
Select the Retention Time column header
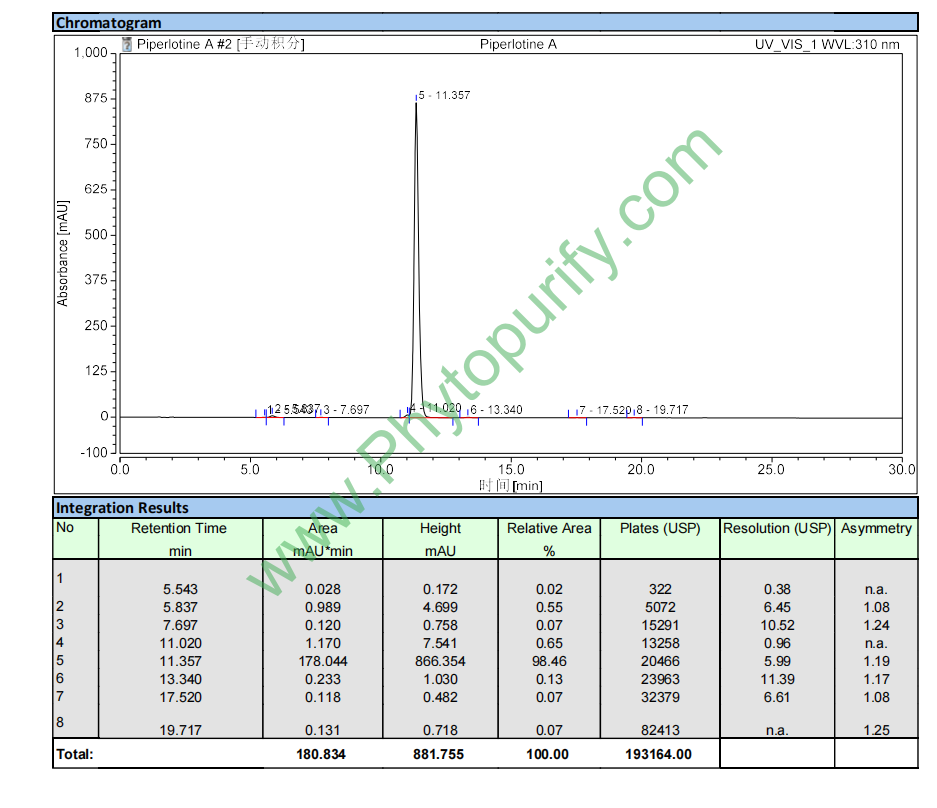tap(180, 528)
